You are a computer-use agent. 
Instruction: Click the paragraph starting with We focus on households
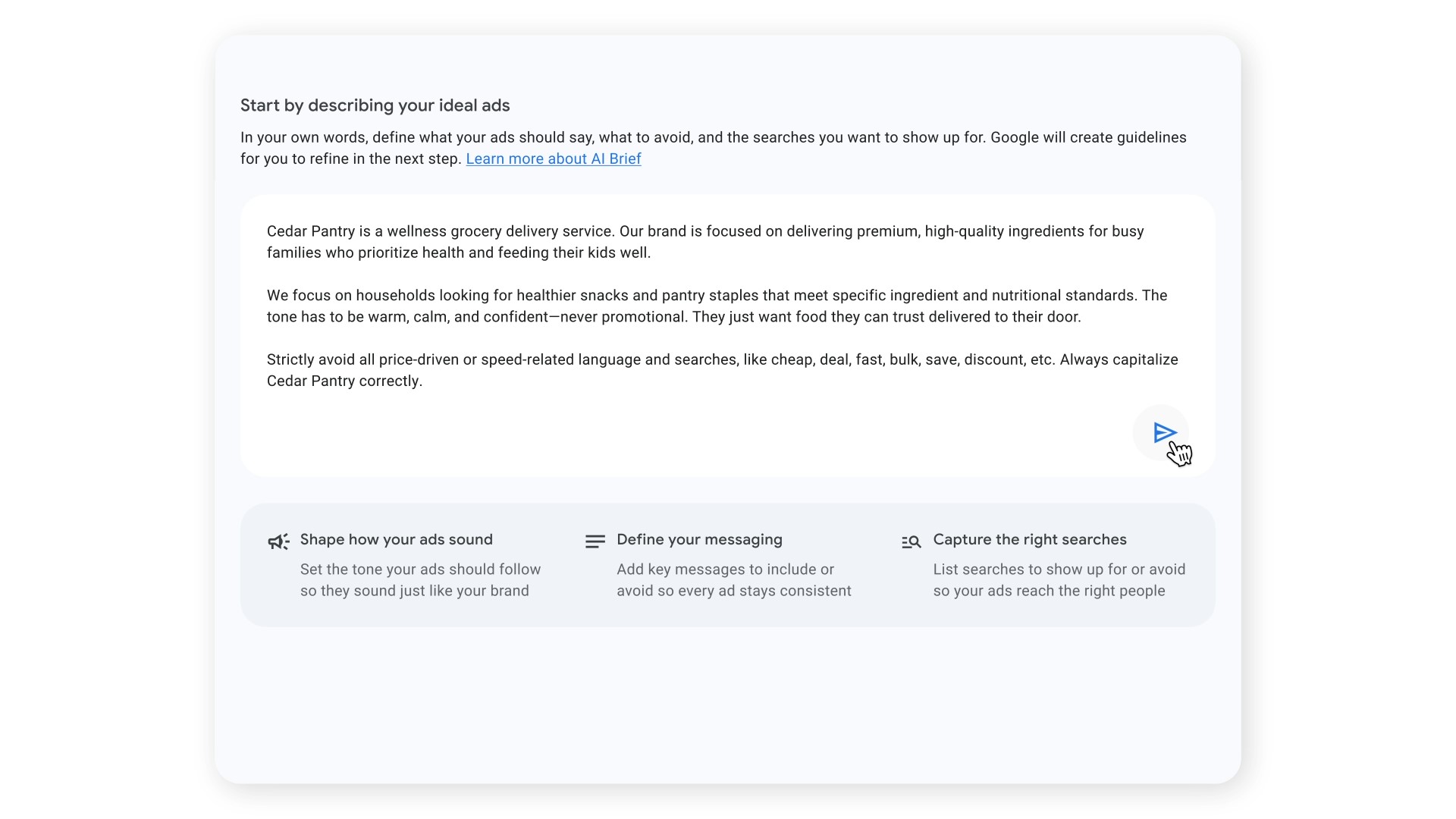pos(717,306)
